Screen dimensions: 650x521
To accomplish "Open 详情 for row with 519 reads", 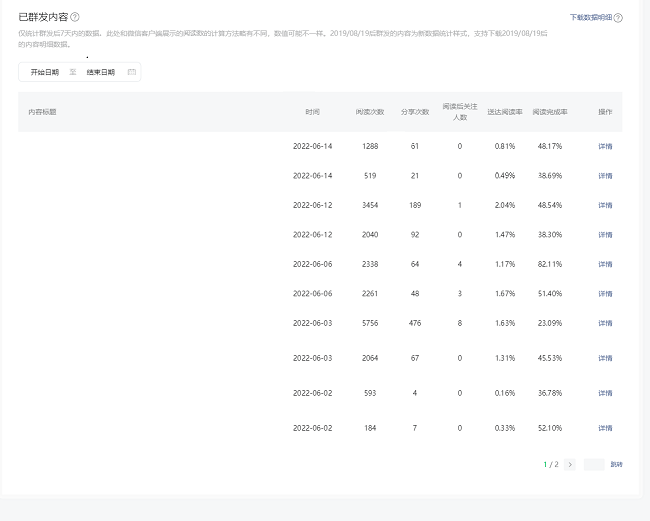I will click(605, 175).
